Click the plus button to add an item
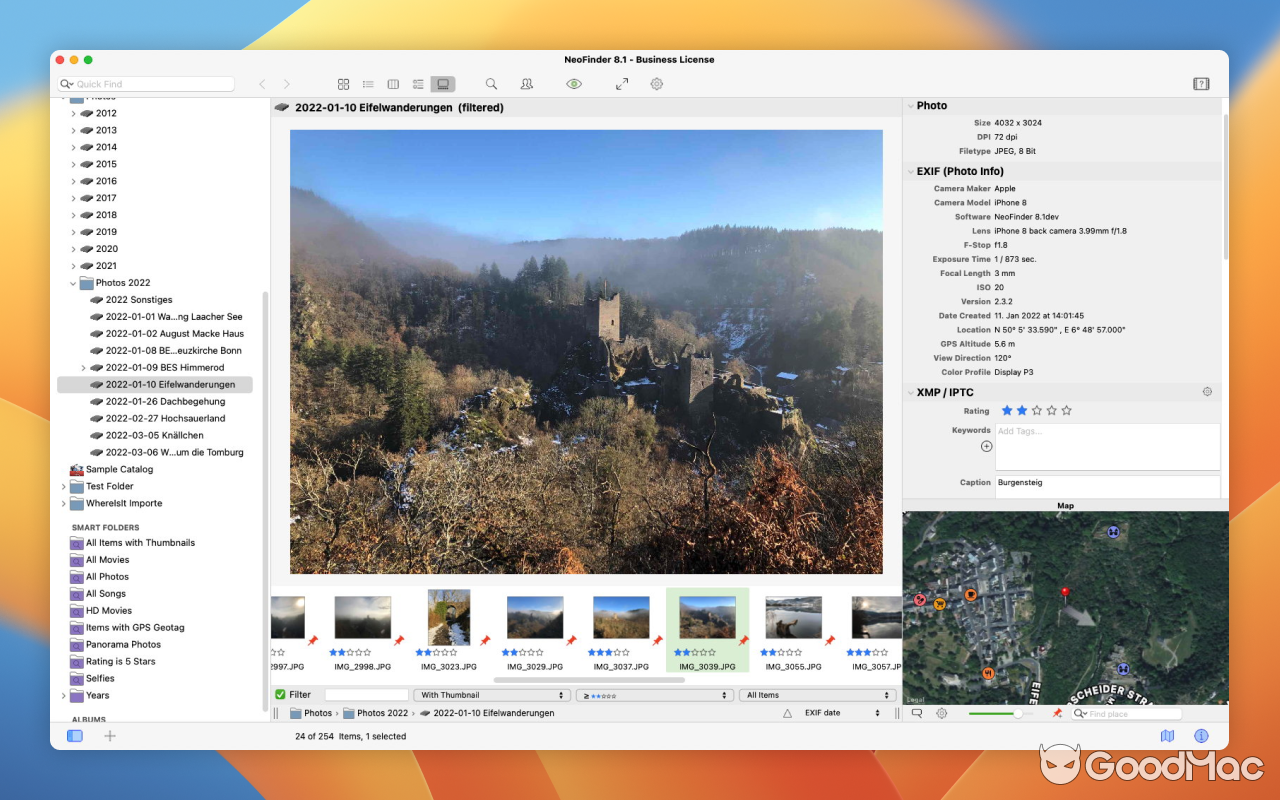This screenshot has height=800, width=1280. pos(110,735)
